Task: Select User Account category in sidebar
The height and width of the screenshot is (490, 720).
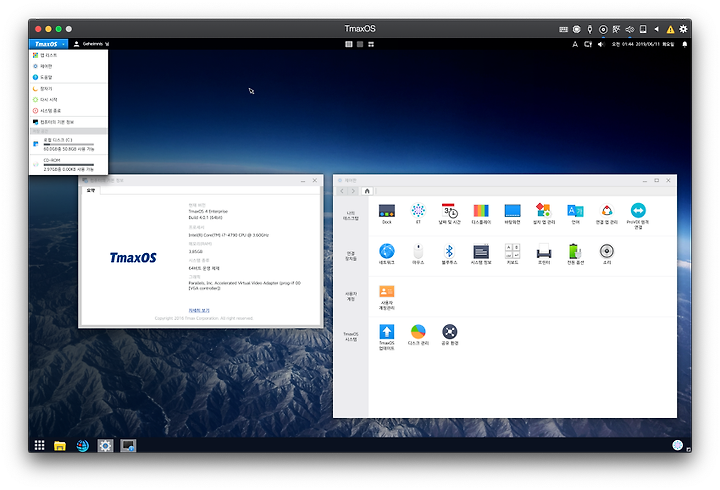Action: pyautogui.click(x=351, y=296)
